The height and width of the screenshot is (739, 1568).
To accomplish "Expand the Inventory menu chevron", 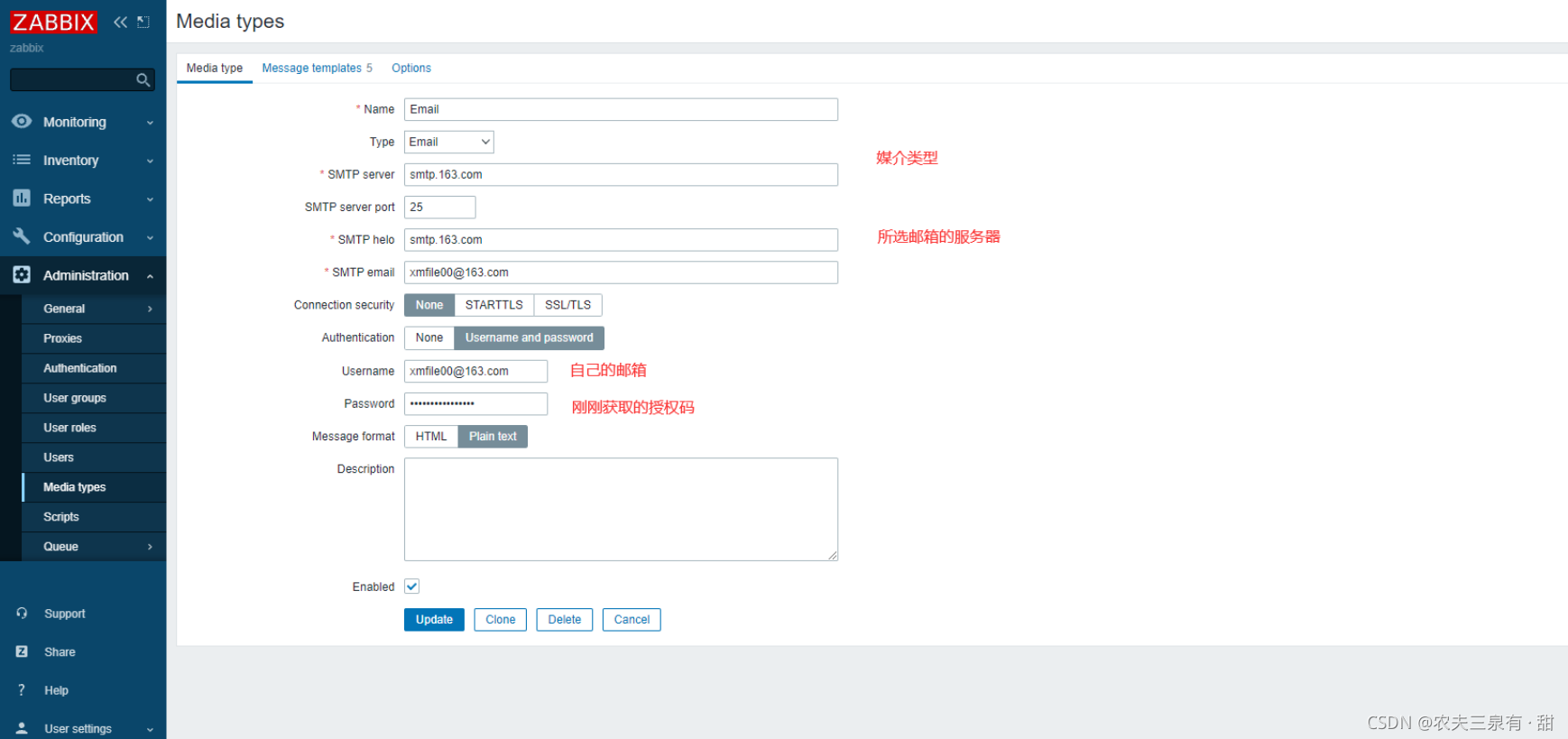I will click(150, 162).
